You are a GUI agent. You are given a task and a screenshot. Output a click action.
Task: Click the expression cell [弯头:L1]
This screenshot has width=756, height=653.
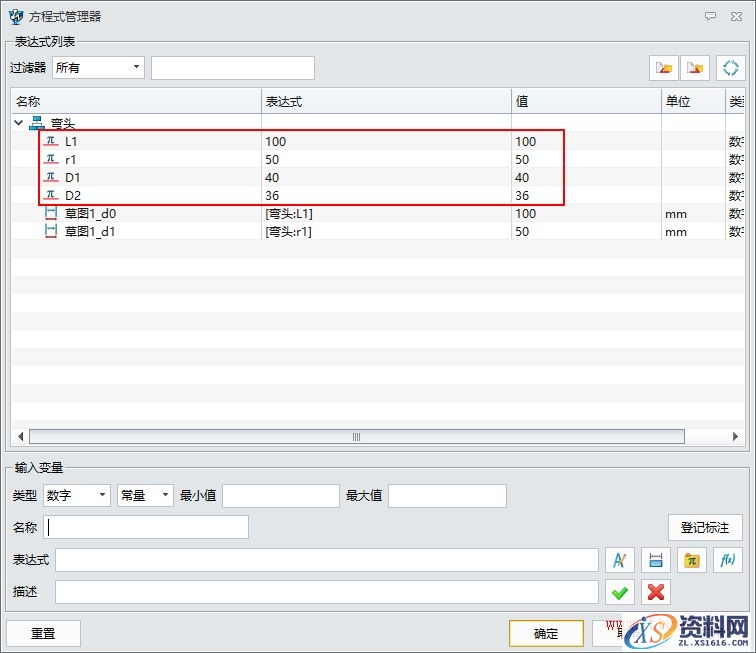pos(289,214)
